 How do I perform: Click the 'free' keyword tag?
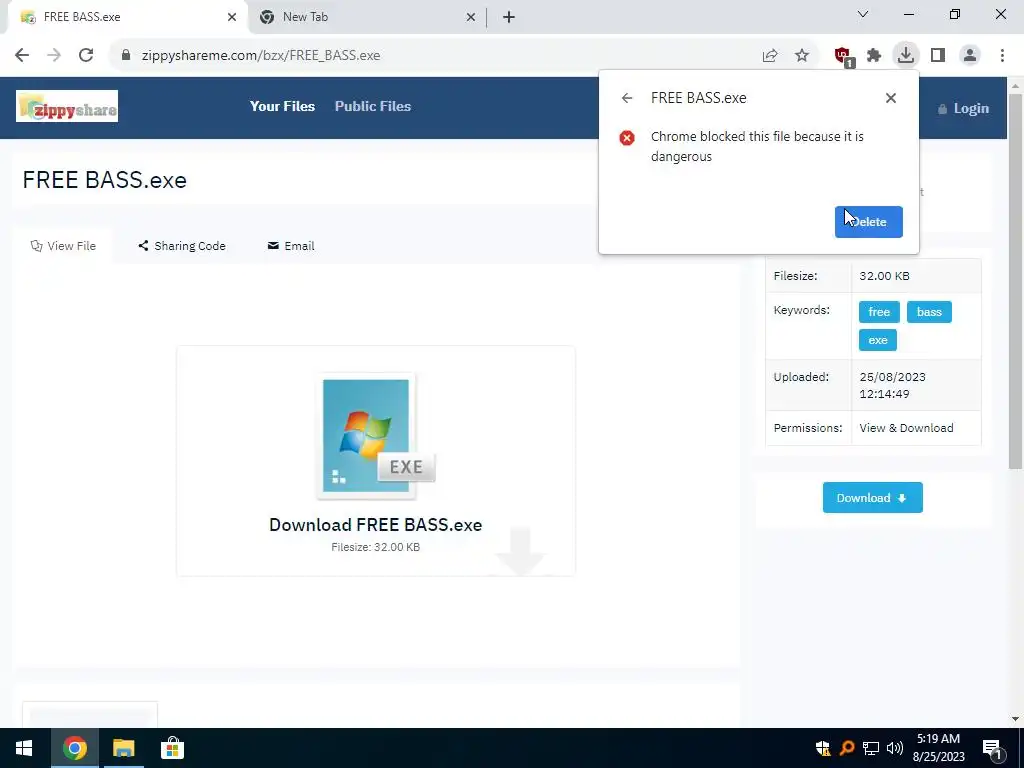click(x=879, y=312)
